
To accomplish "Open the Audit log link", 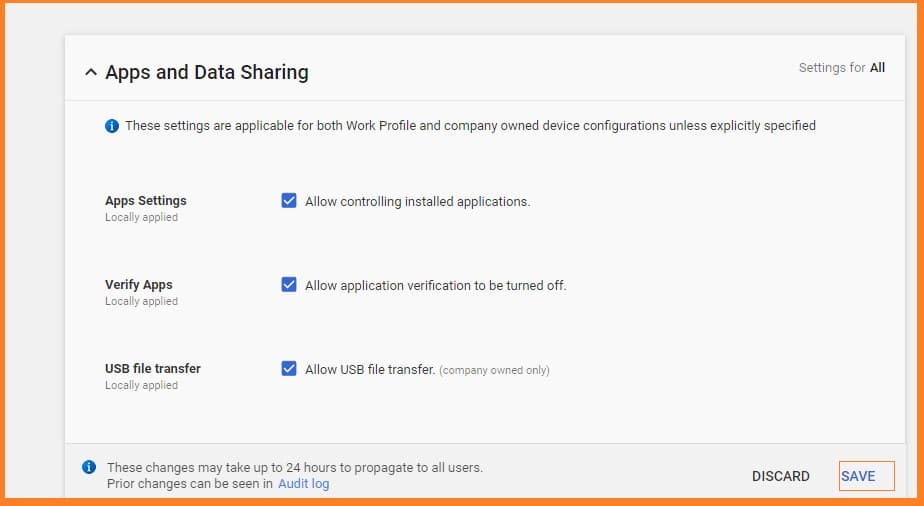I will click(x=303, y=484).
